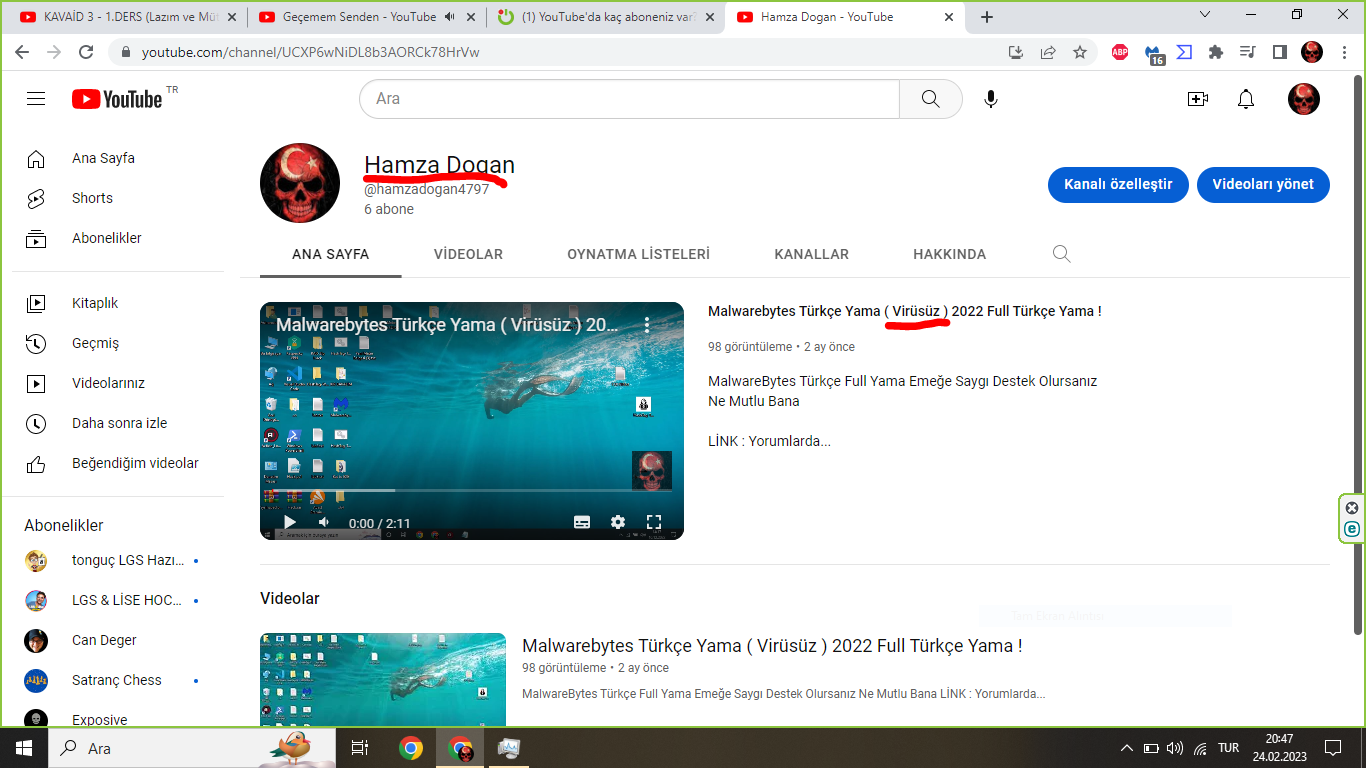Image resolution: width=1366 pixels, height=768 pixels.
Task: Mute the video player volume
Action: (324, 522)
